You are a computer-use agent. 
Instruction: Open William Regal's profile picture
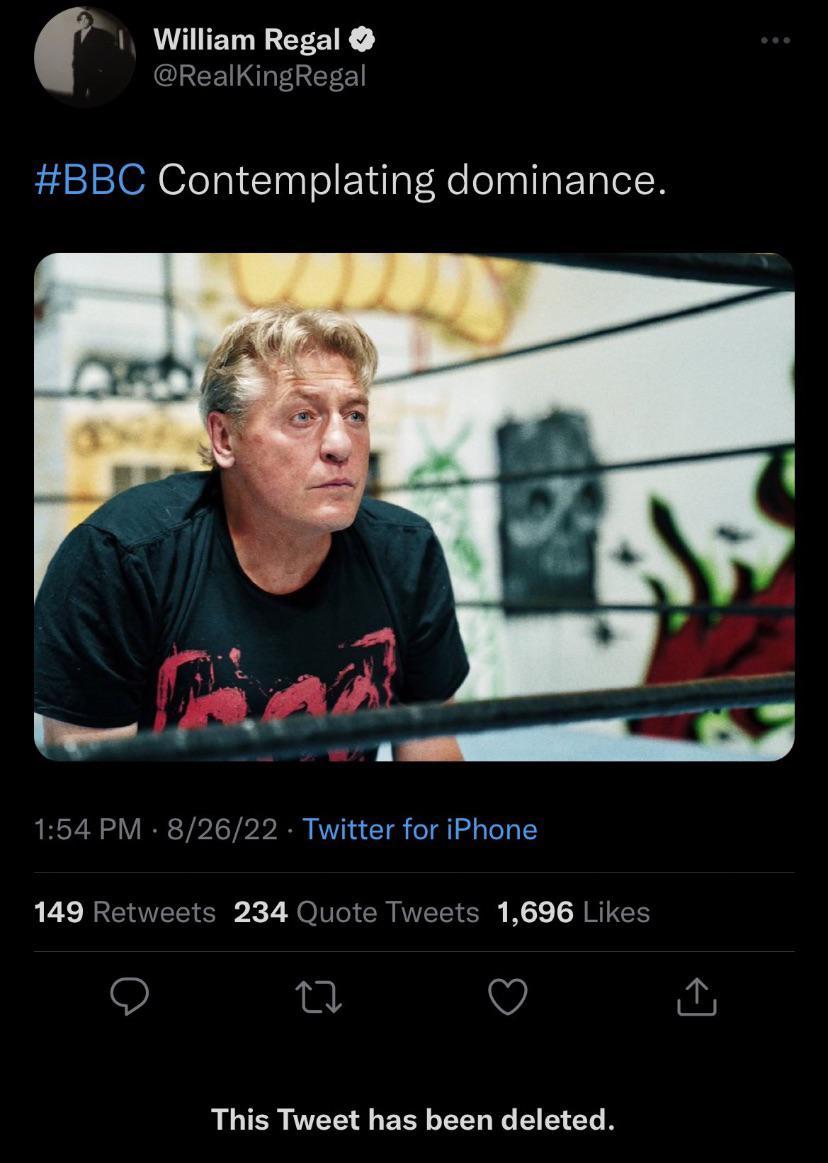pos(85,56)
